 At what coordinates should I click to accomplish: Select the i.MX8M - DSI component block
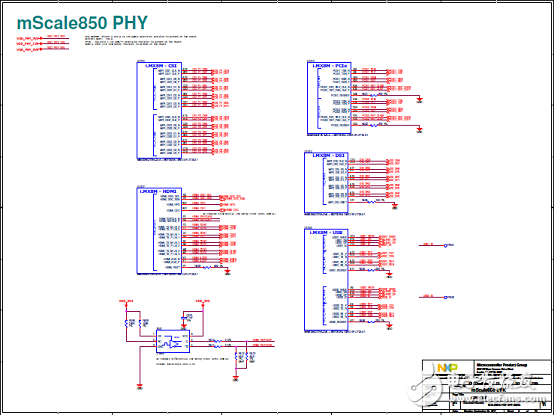[326, 183]
